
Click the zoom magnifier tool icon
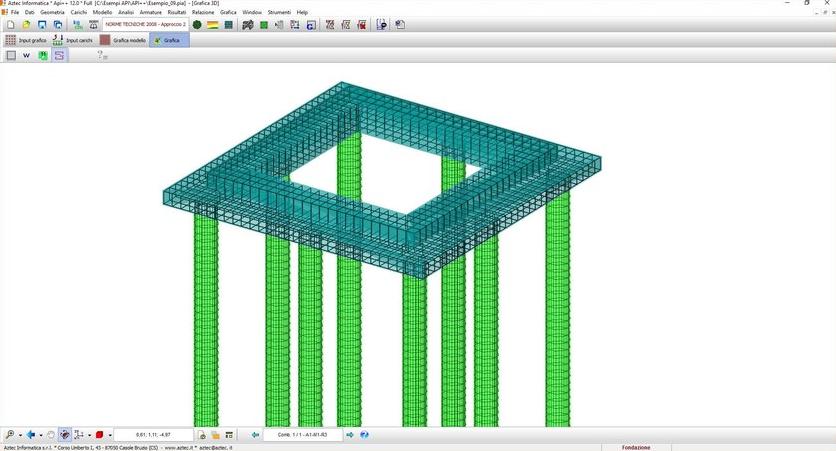(9, 435)
